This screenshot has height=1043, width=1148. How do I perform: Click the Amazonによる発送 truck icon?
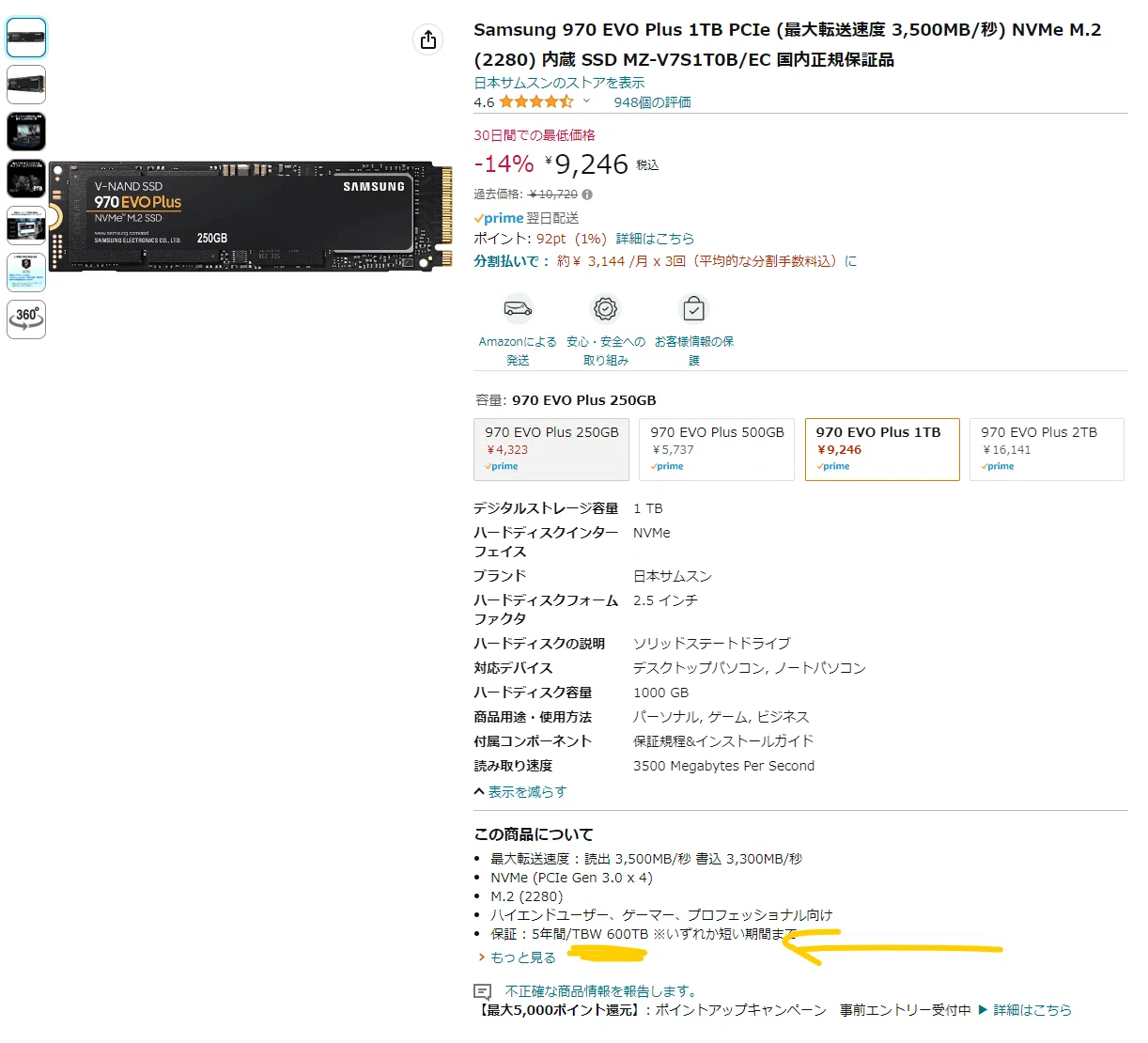(x=518, y=308)
